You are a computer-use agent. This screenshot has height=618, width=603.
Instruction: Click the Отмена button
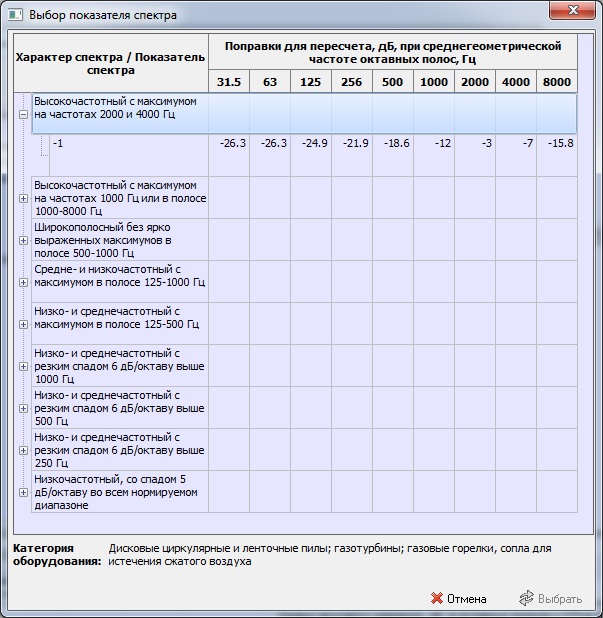click(x=458, y=599)
